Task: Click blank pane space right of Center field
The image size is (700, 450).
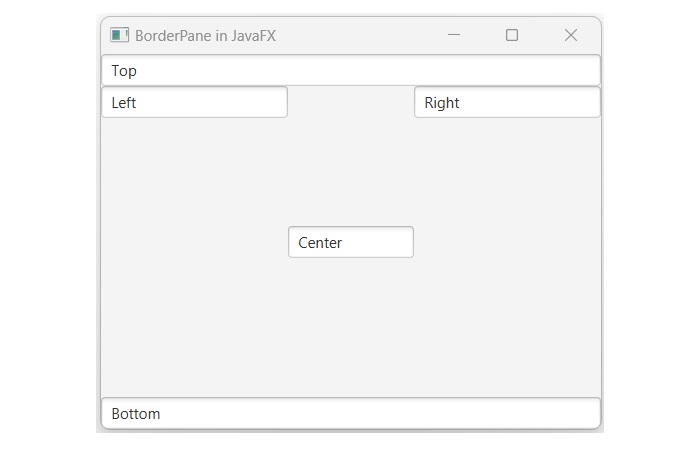Action: pos(507,242)
